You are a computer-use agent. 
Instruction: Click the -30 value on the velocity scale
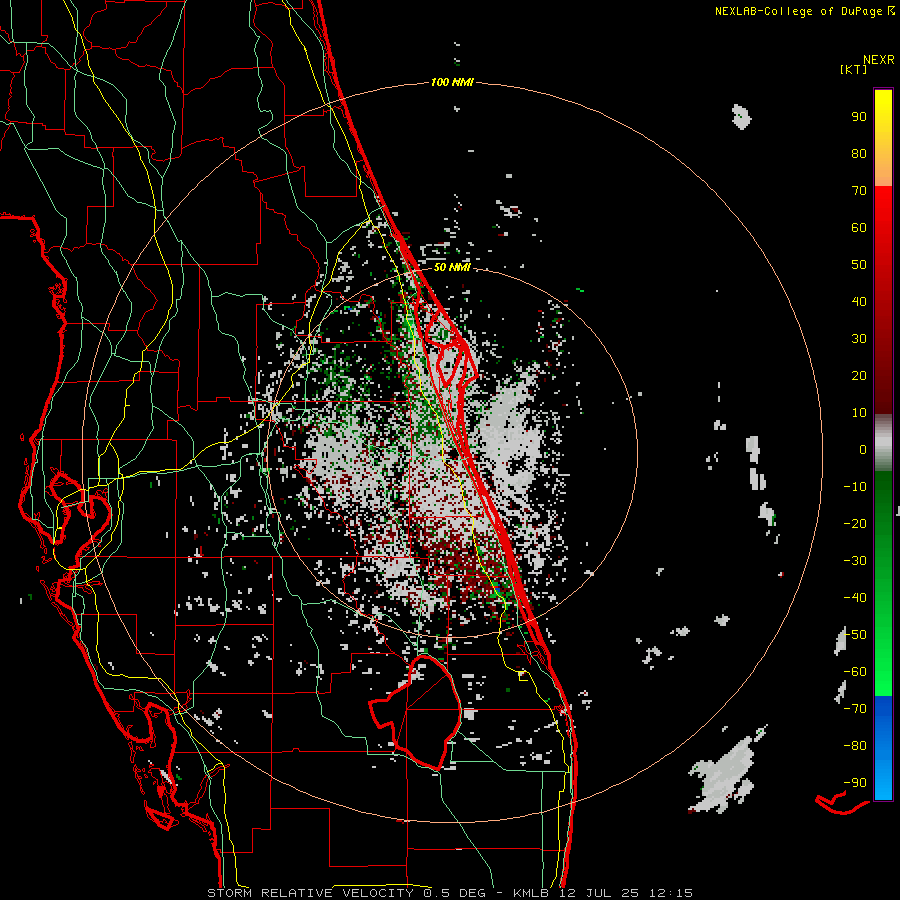(x=855, y=561)
